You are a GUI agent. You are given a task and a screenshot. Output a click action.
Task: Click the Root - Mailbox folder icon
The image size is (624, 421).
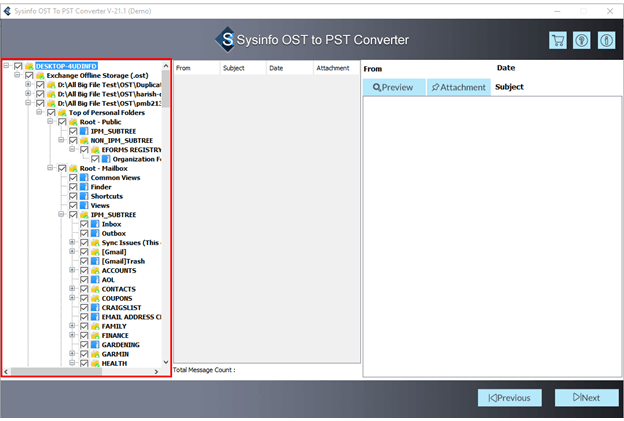click(x=73, y=168)
